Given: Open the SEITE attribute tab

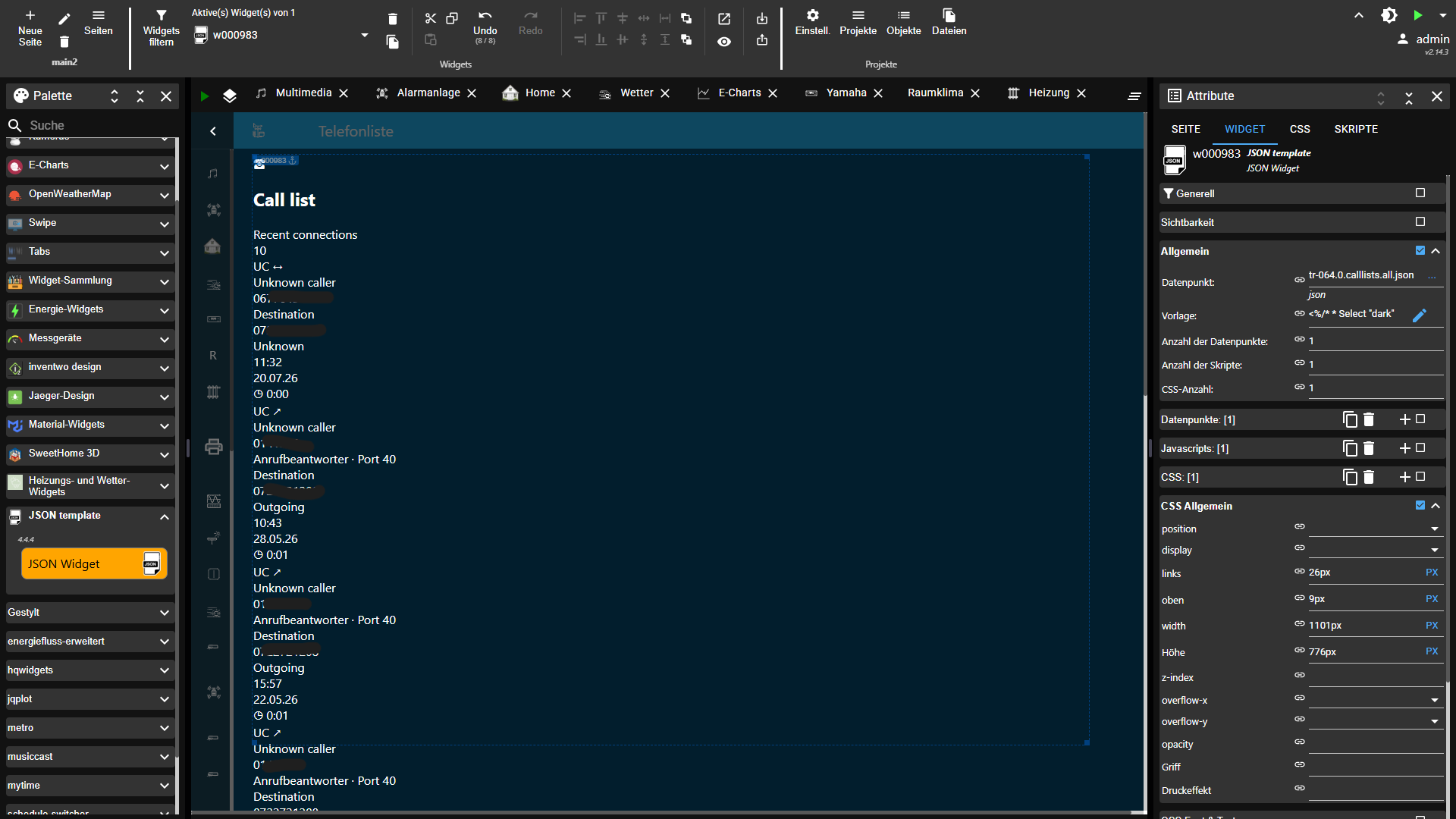Looking at the screenshot, I should [1186, 129].
